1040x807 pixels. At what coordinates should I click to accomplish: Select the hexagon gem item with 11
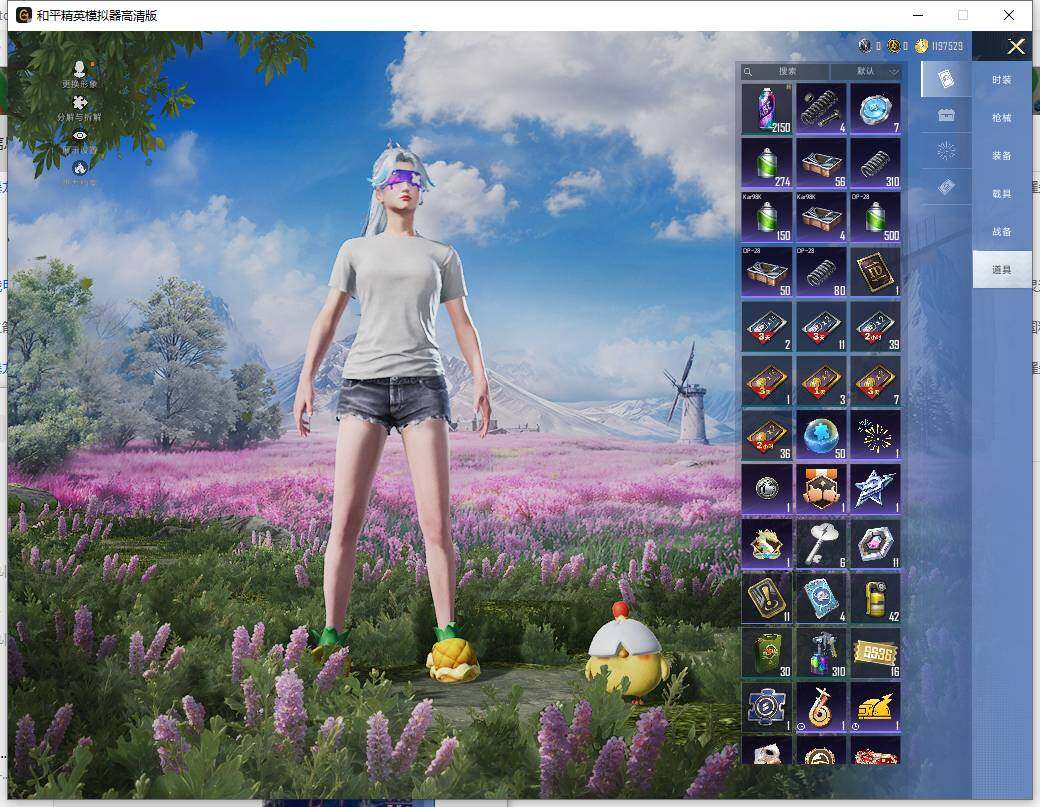[876, 544]
